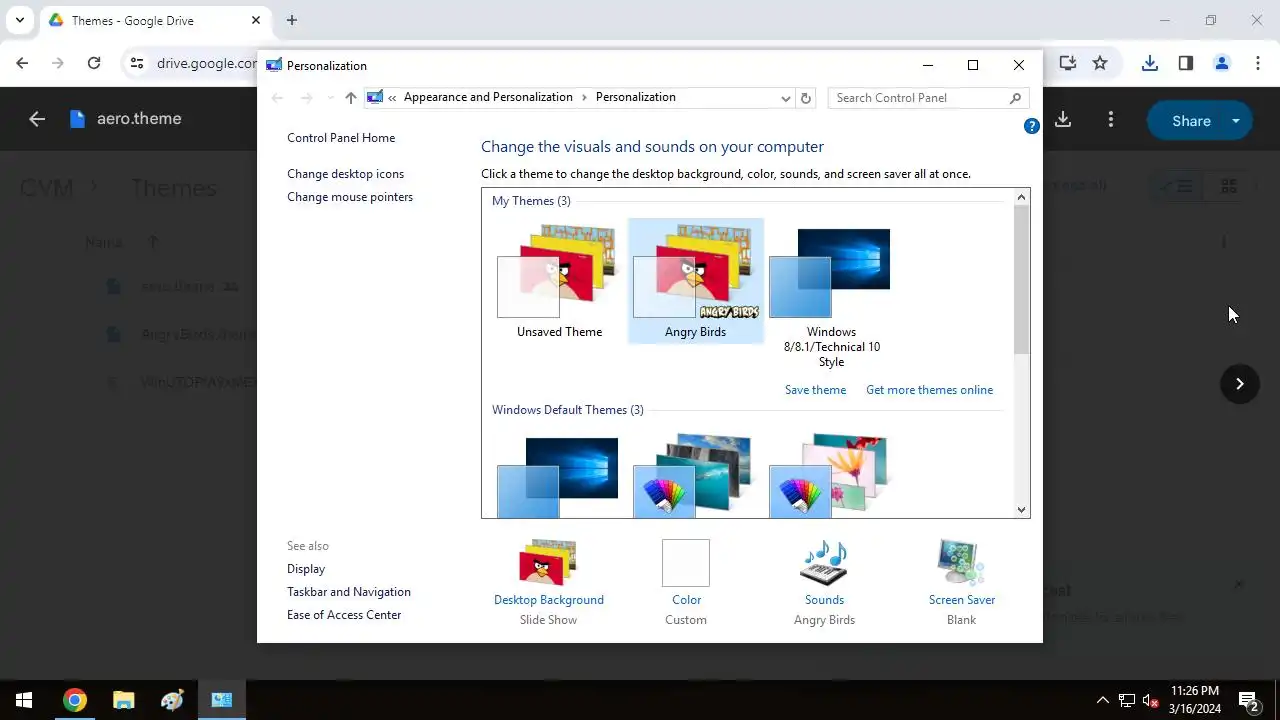
Task: Open Ease of Access Center link
Action: [x=344, y=615]
